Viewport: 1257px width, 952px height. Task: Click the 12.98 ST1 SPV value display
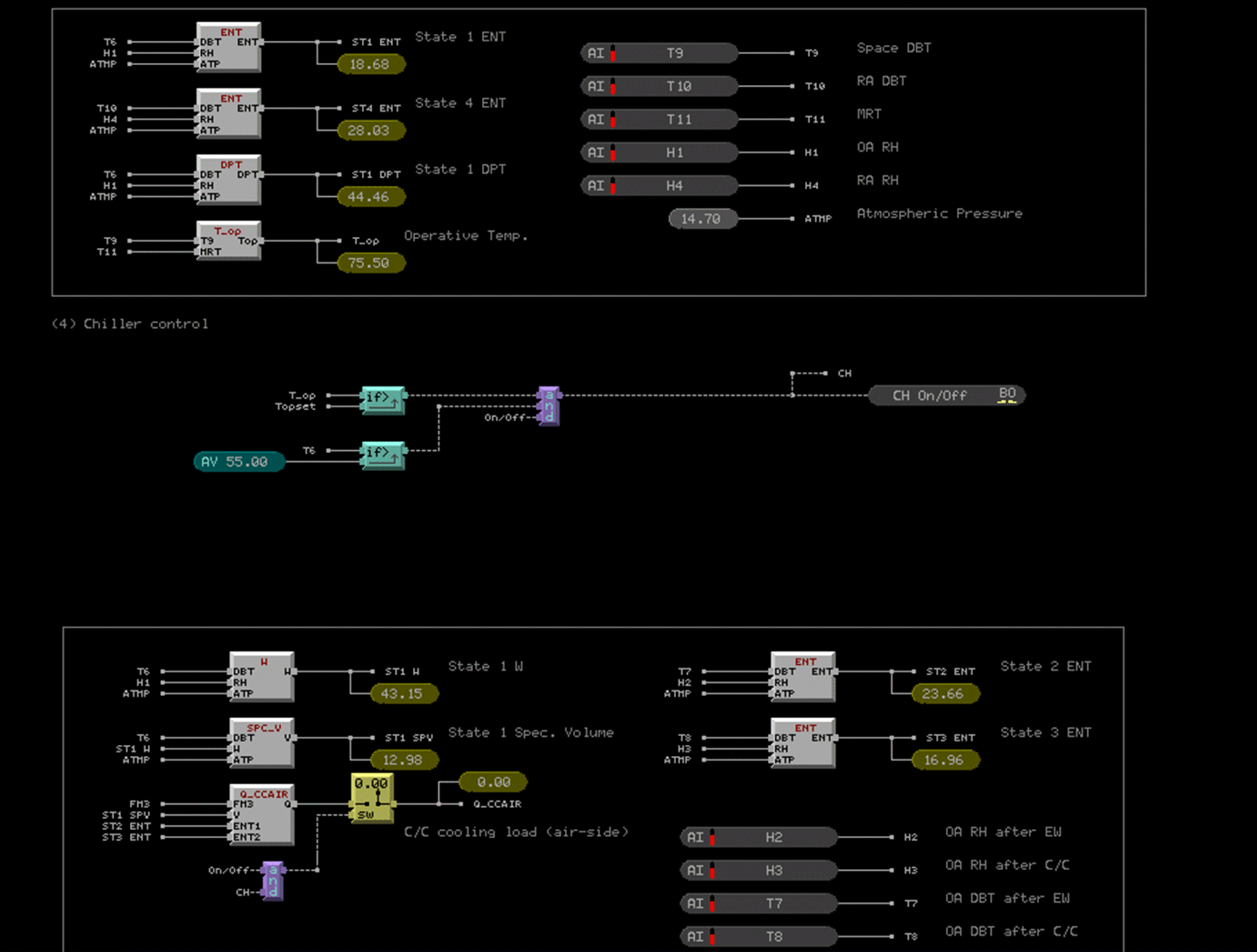coord(404,760)
